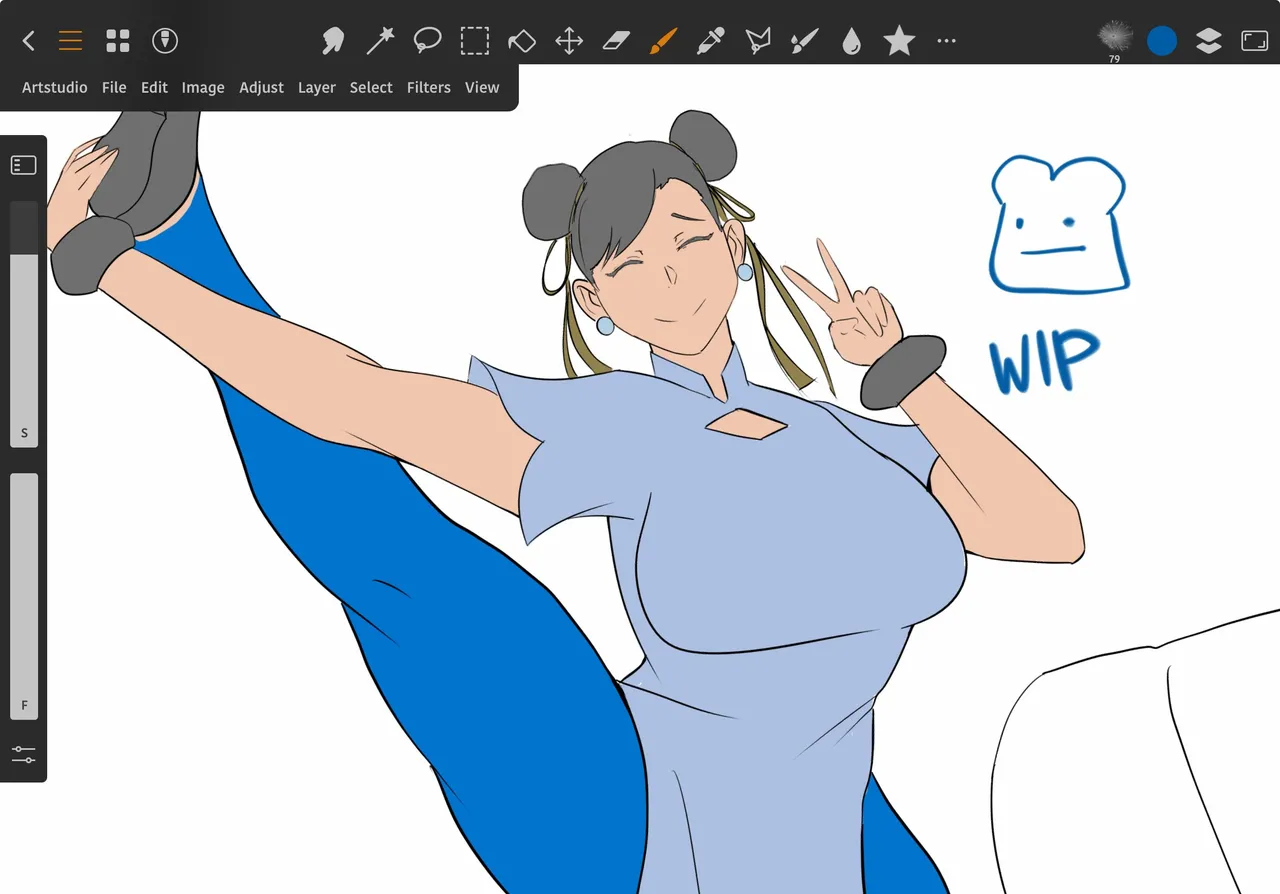Toggle the side panel icon above sliders
Image resolution: width=1280 pixels, height=894 pixels.
pos(24,165)
